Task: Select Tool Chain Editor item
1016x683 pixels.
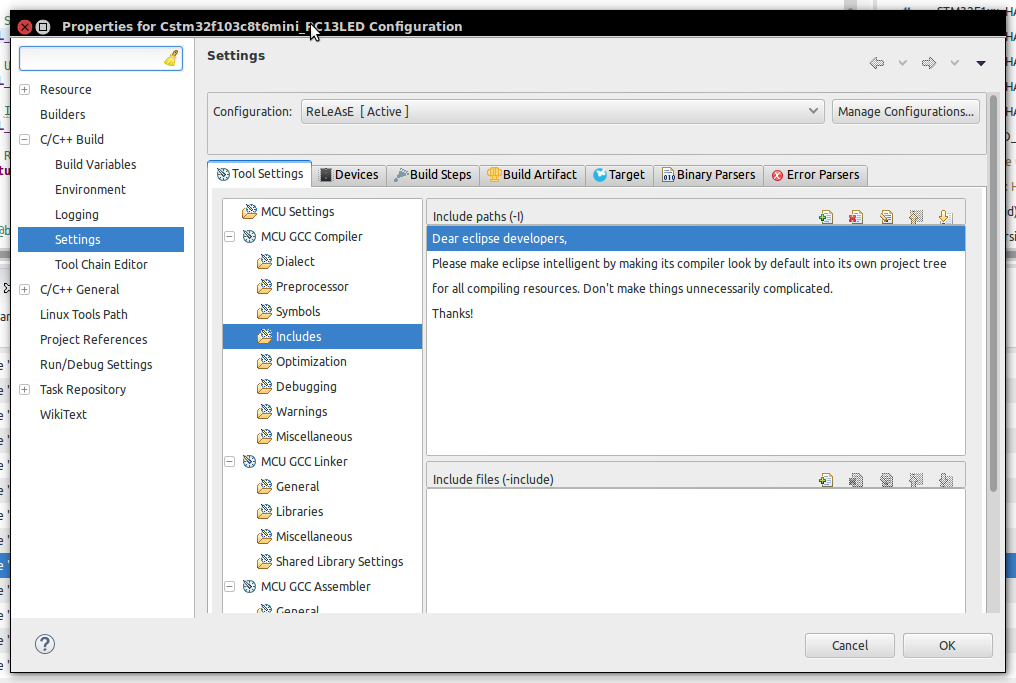Action: (101, 264)
